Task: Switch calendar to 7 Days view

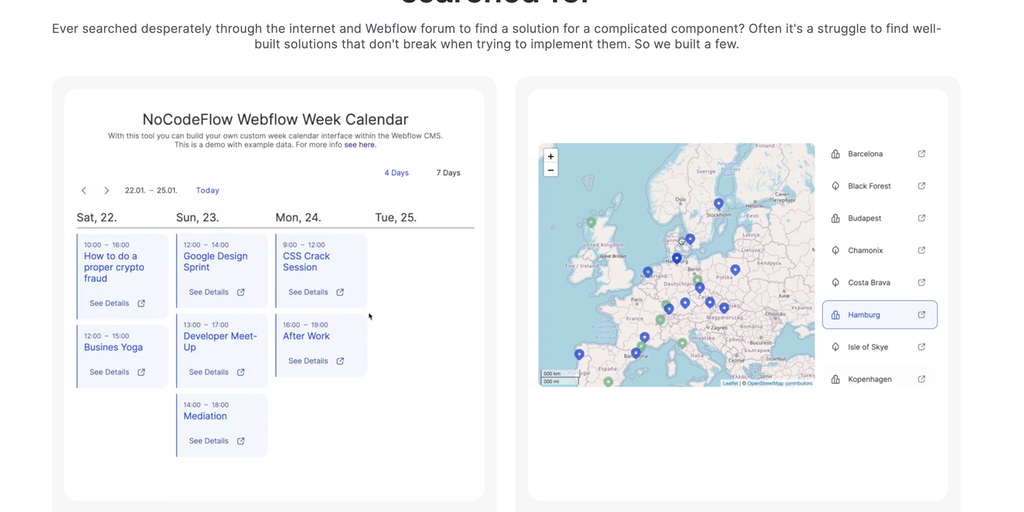Action: [448, 173]
